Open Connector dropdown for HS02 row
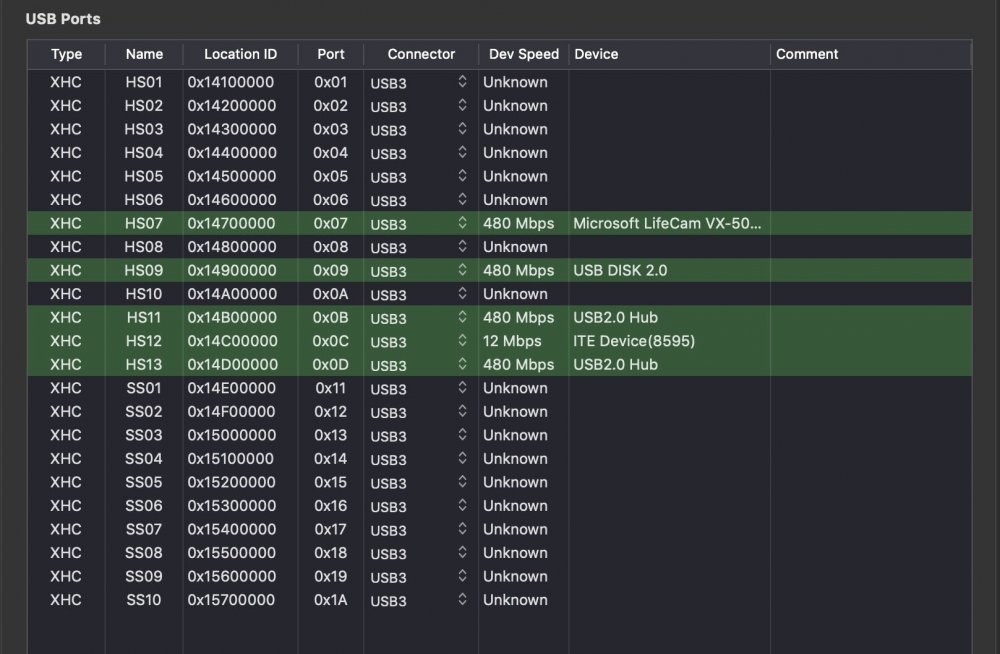The image size is (1000, 654). point(420,106)
